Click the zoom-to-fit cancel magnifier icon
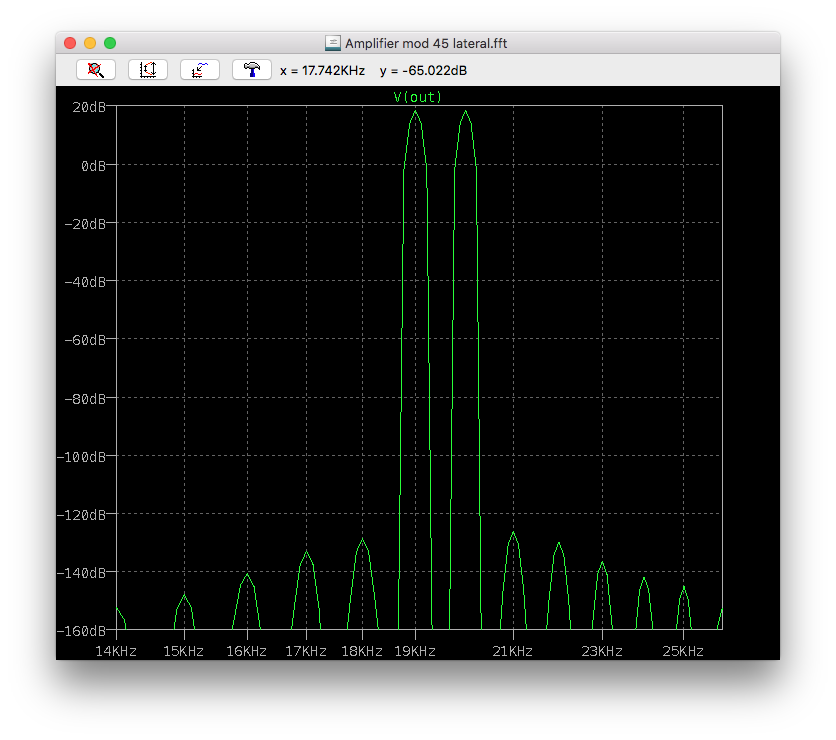 pos(96,70)
